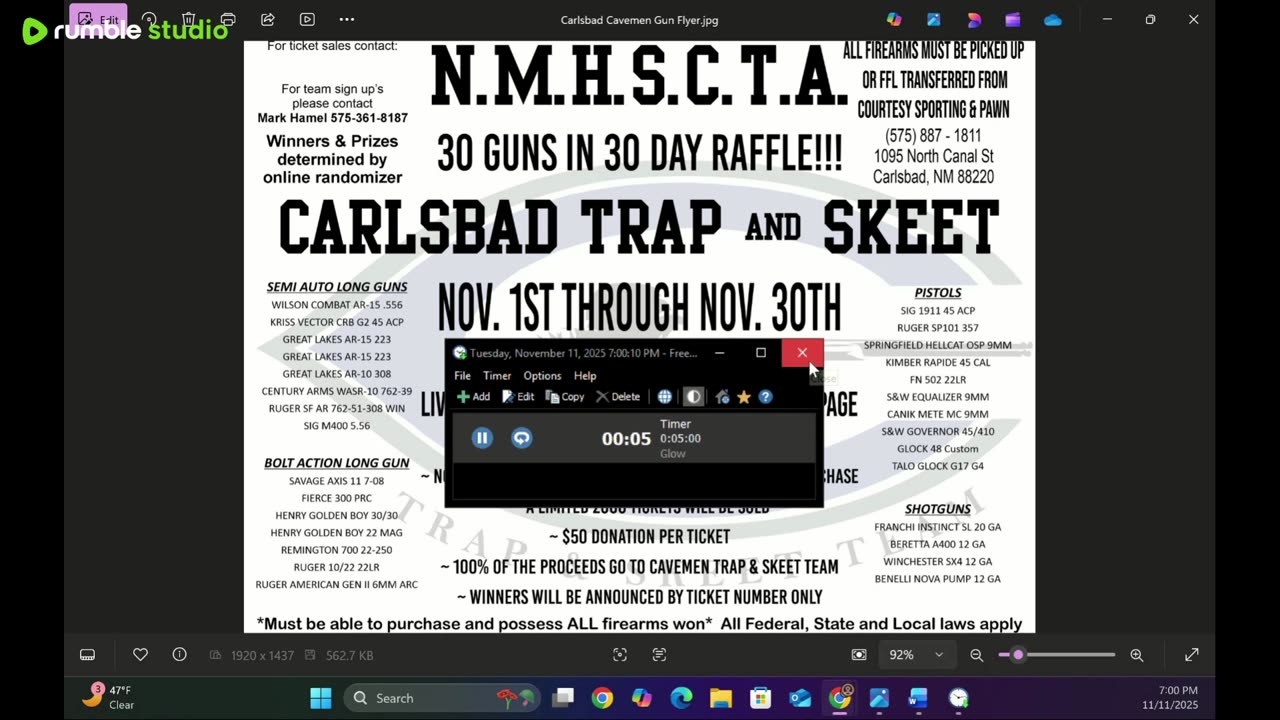The height and width of the screenshot is (720, 1280).
Task: Minimize the Free Countdown Timer window
Action: coord(719,353)
